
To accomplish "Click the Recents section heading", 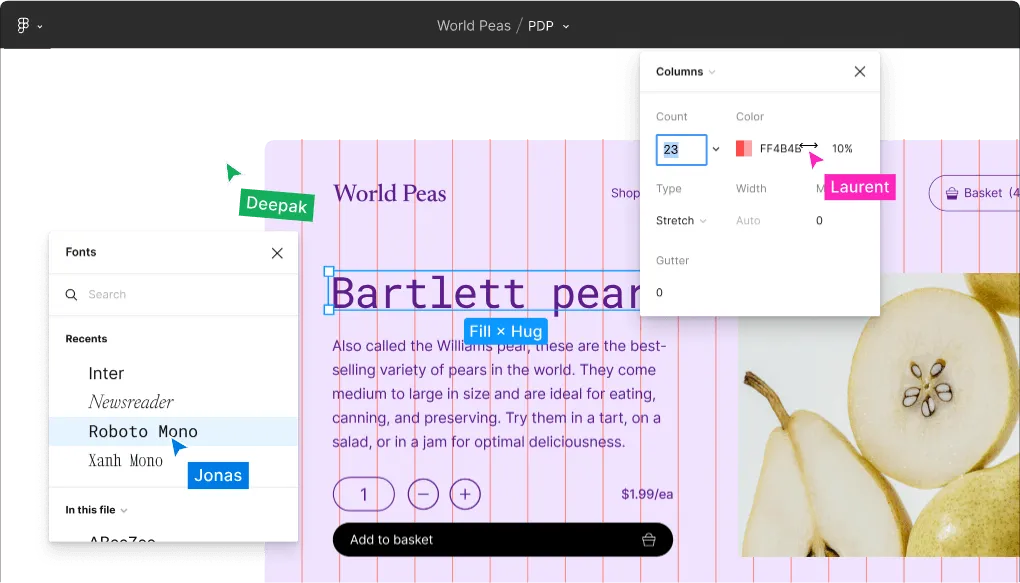I will (86, 339).
